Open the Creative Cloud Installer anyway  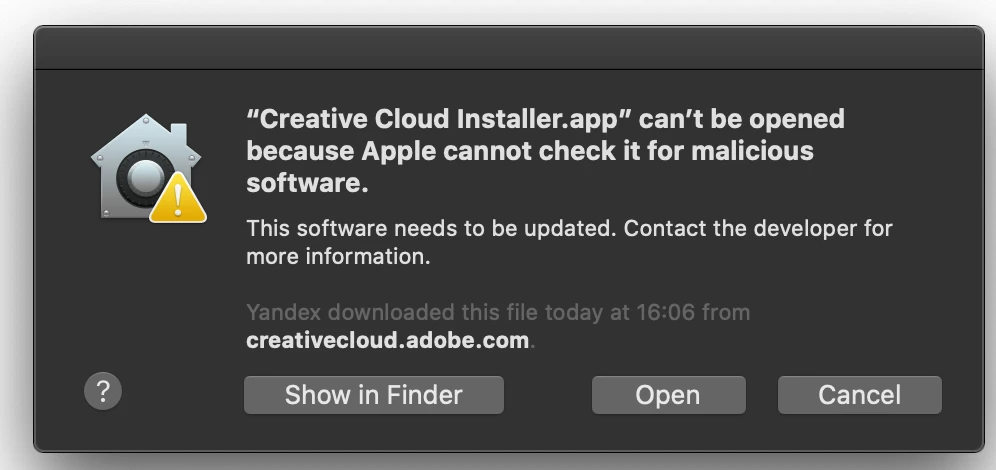668,395
